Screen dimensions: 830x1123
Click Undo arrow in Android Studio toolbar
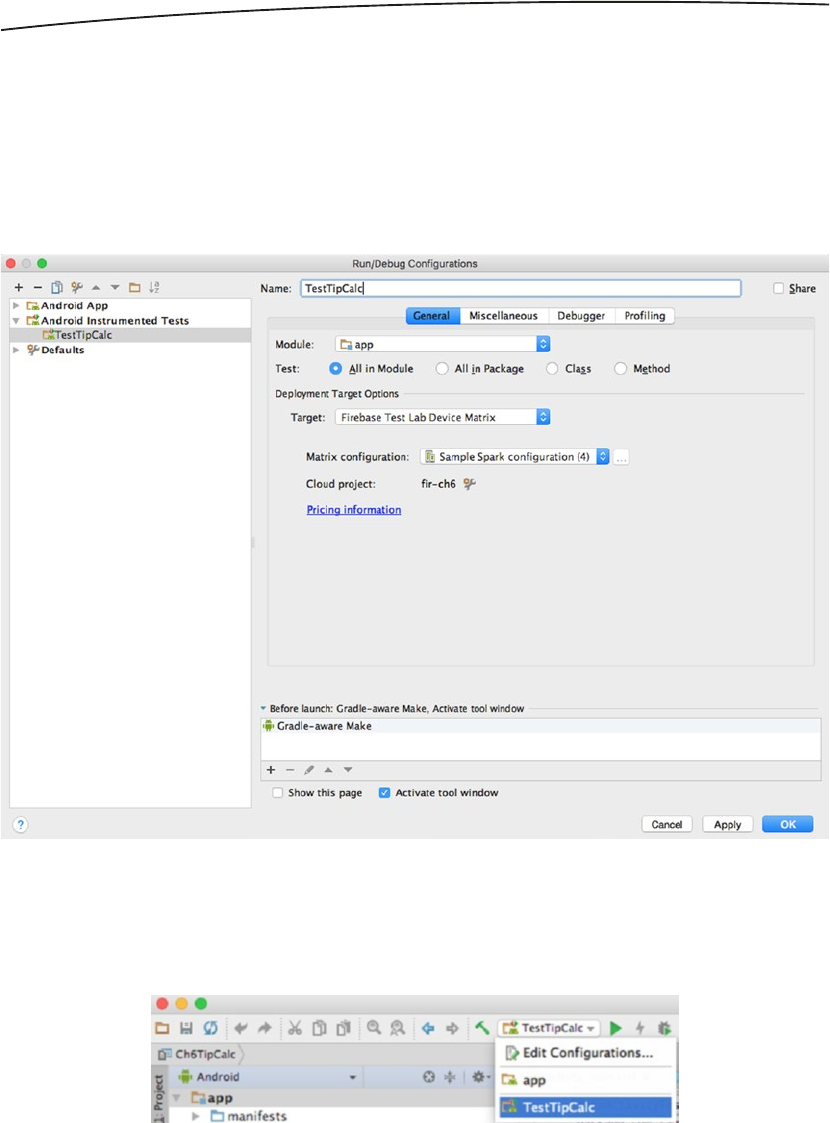[x=241, y=1028]
